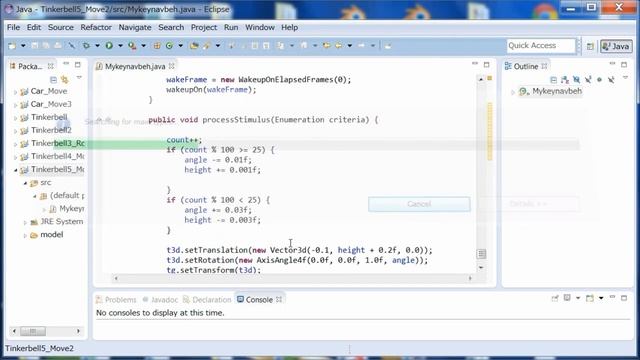Switch to the Declaration tab
Image resolution: width=640 pixels, height=360 pixels.
click(x=207, y=300)
